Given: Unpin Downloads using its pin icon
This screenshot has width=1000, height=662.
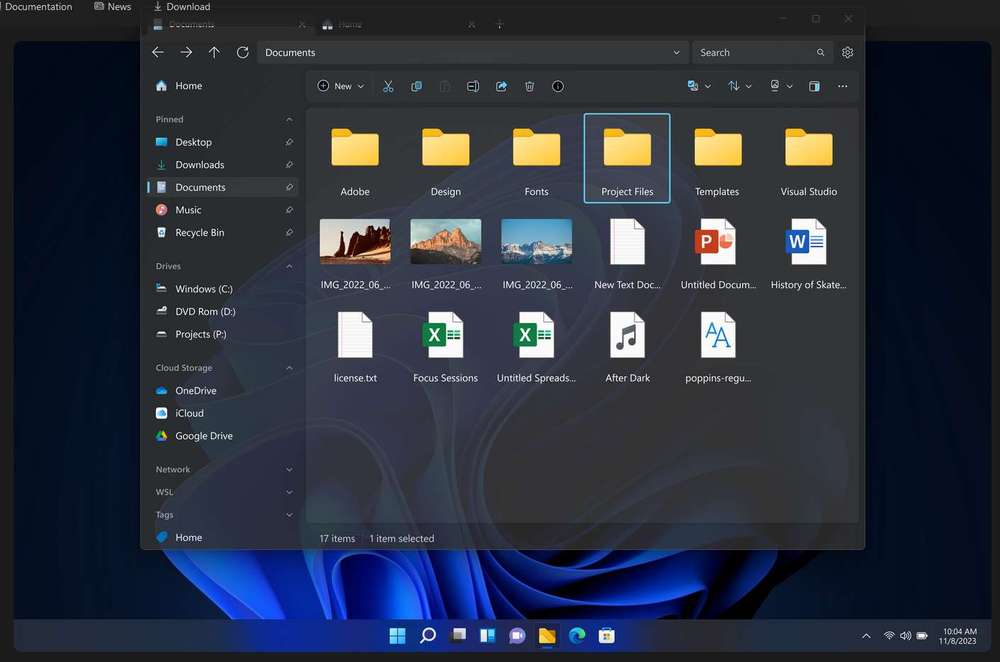Looking at the screenshot, I should pyautogui.click(x=290, y=165).
